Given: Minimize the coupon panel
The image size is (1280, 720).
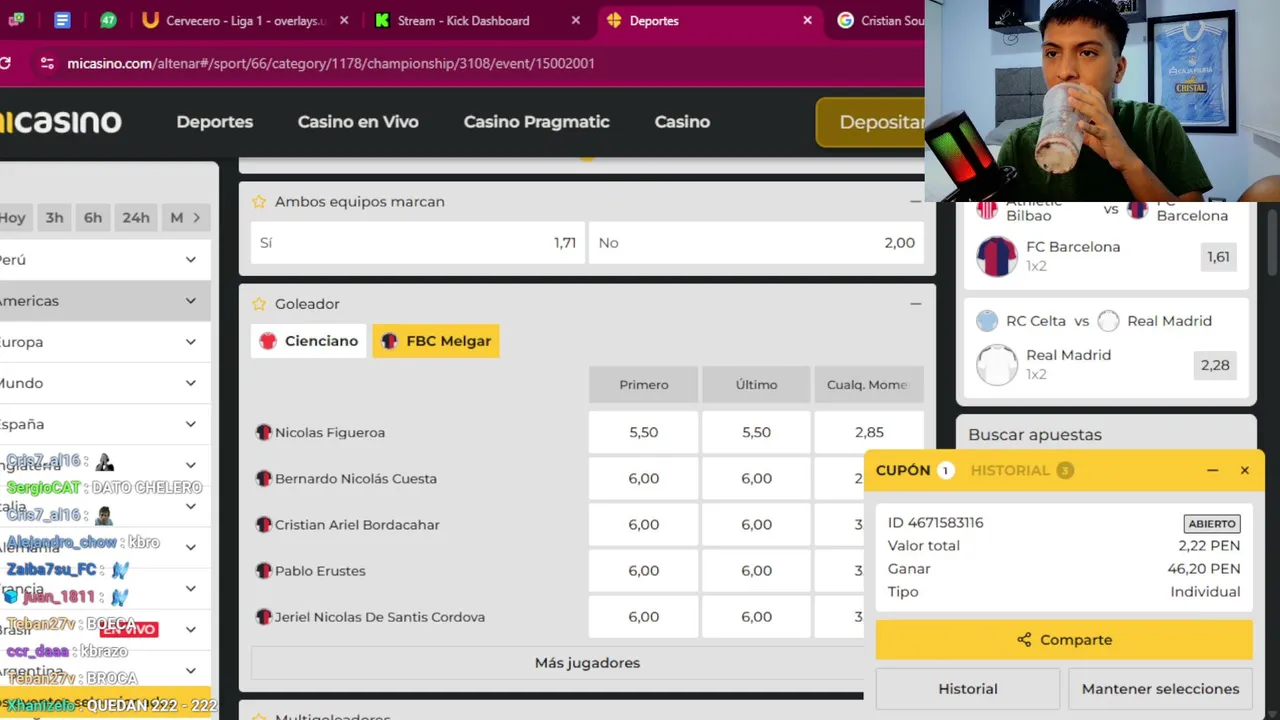Looking at the screenshot, I should click(x=1212, y=470).
